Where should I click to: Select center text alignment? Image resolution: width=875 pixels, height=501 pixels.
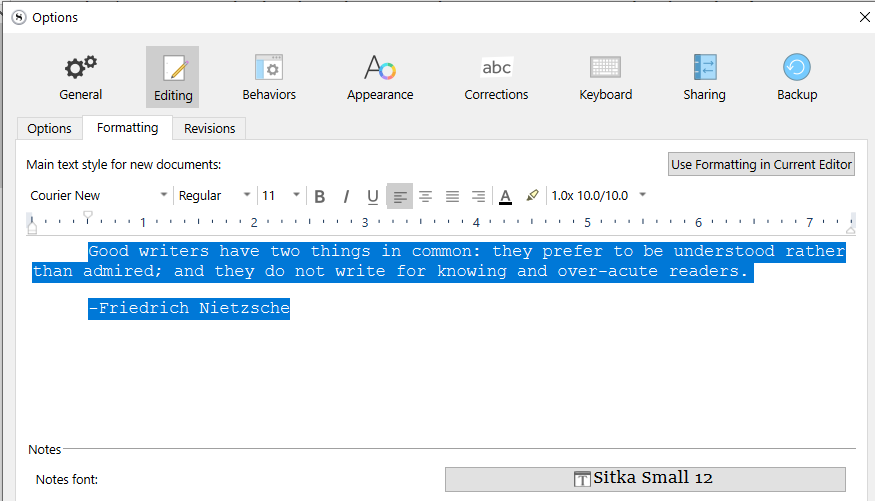(426, 196)
